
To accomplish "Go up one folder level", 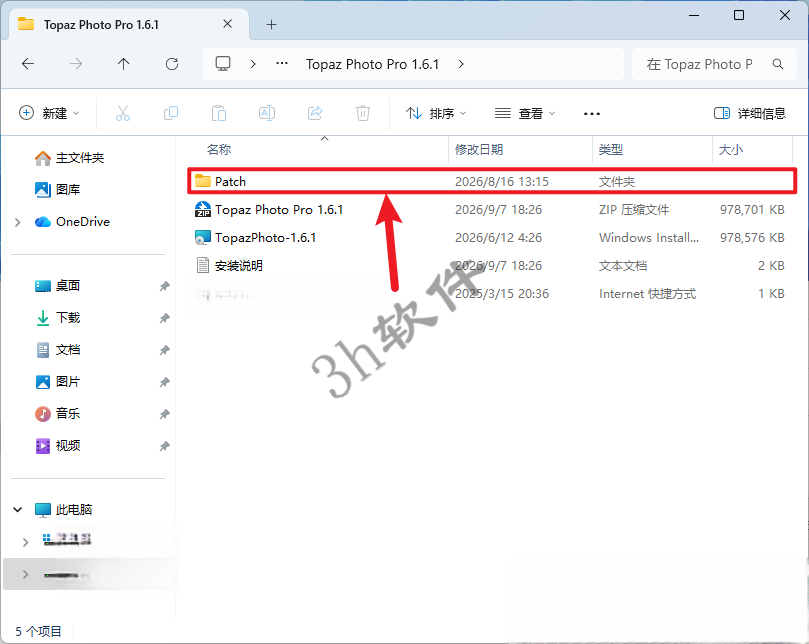I will (x=123, y=64).
